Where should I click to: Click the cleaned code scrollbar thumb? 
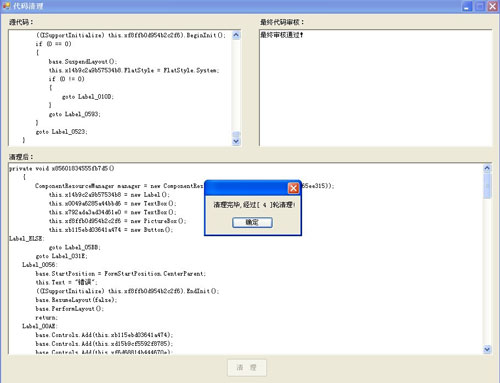pos(487,185)
